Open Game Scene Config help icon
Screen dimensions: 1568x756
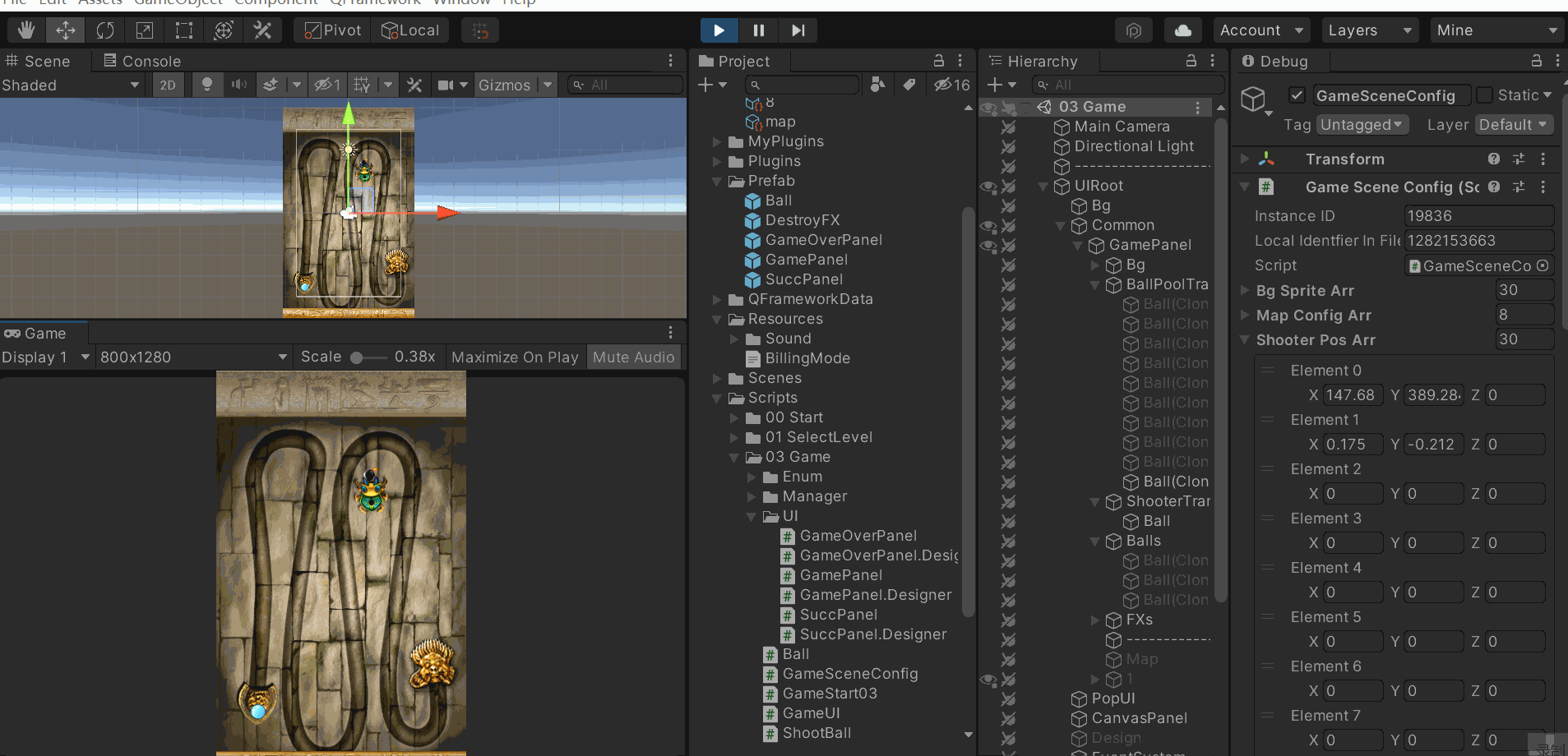click(x=1494, y=187)
